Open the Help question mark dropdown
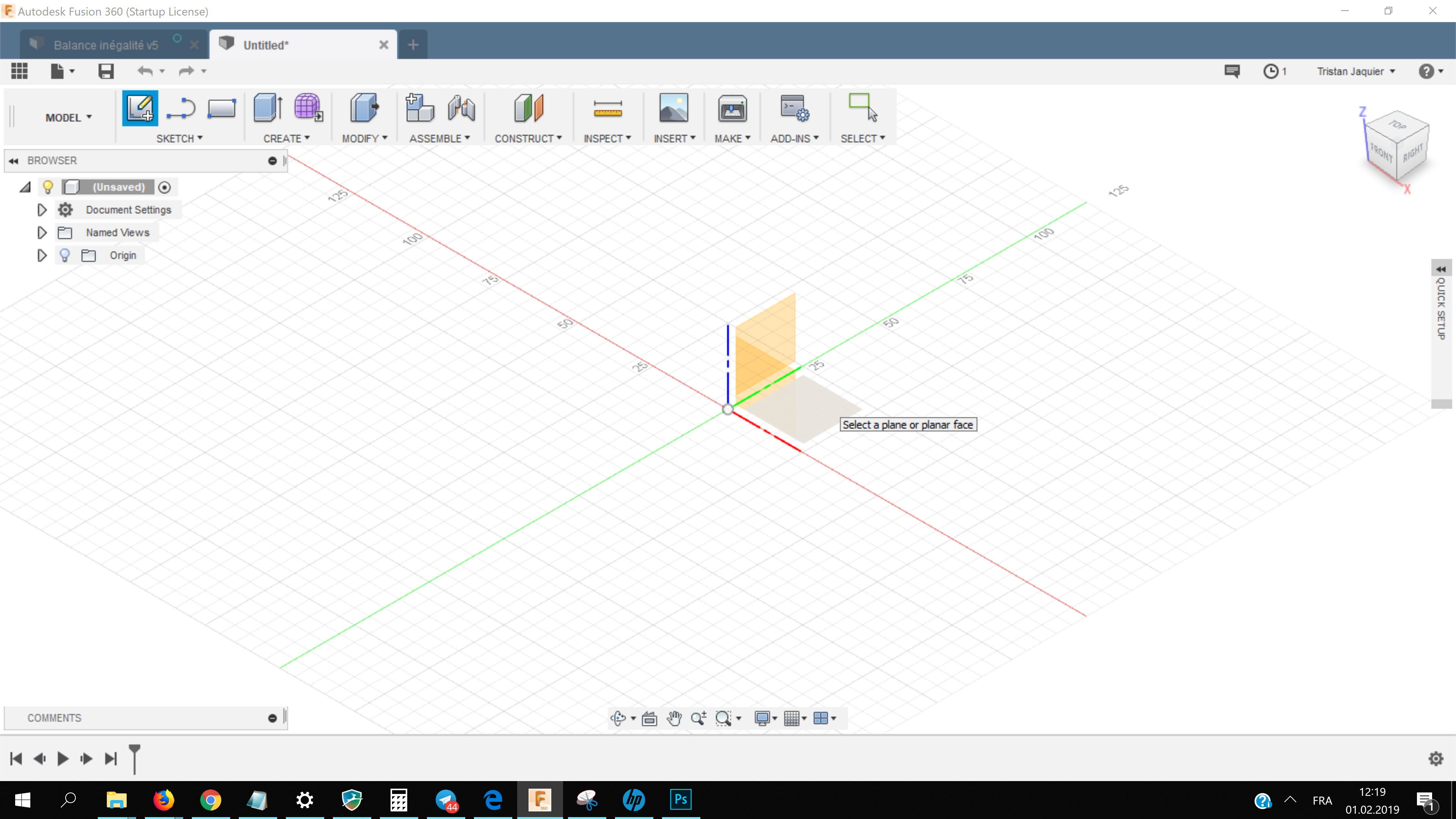Screen dimensions: 1456x819 point(1431,71)
